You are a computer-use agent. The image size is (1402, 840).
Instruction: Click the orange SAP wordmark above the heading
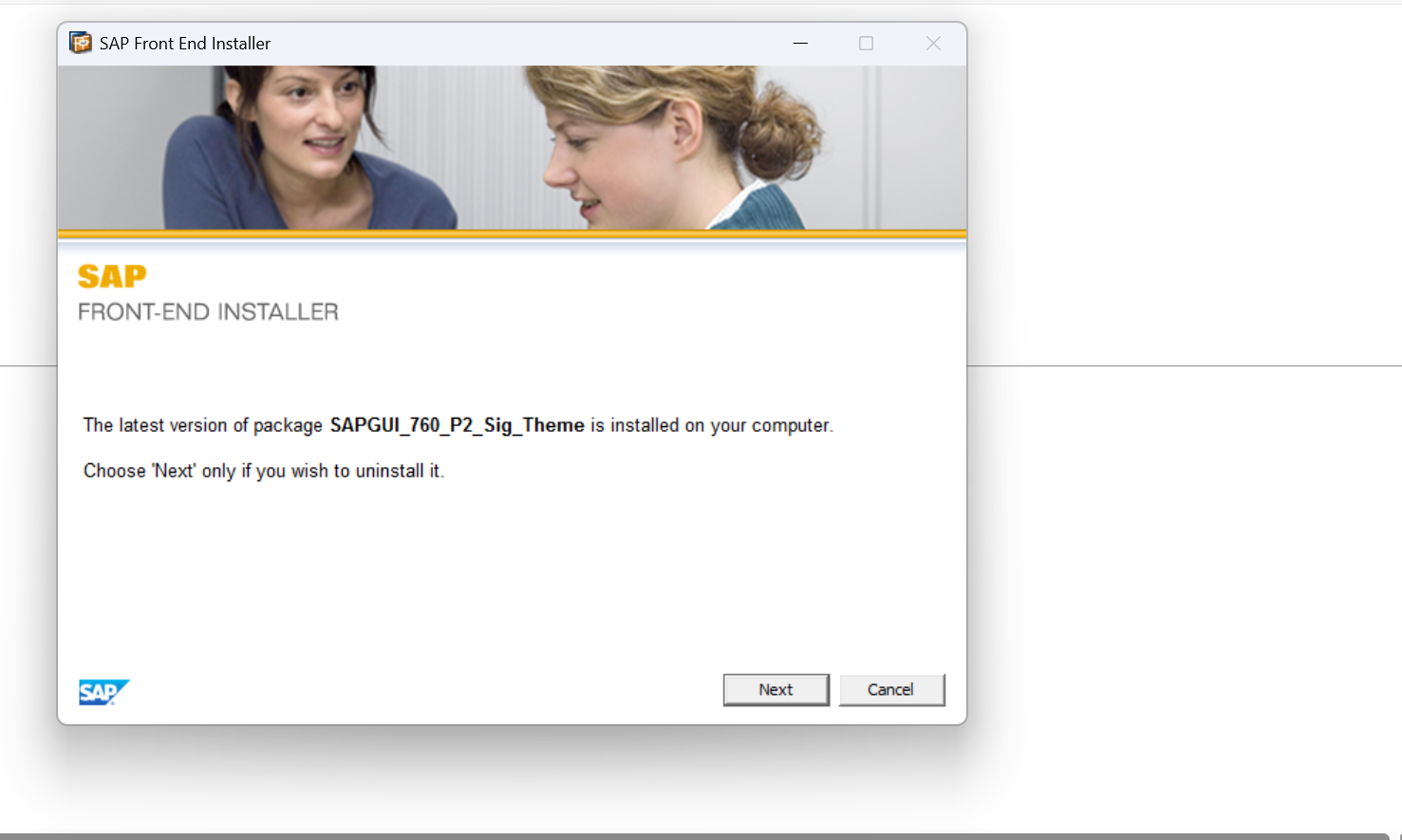click(x=112, y=276)
